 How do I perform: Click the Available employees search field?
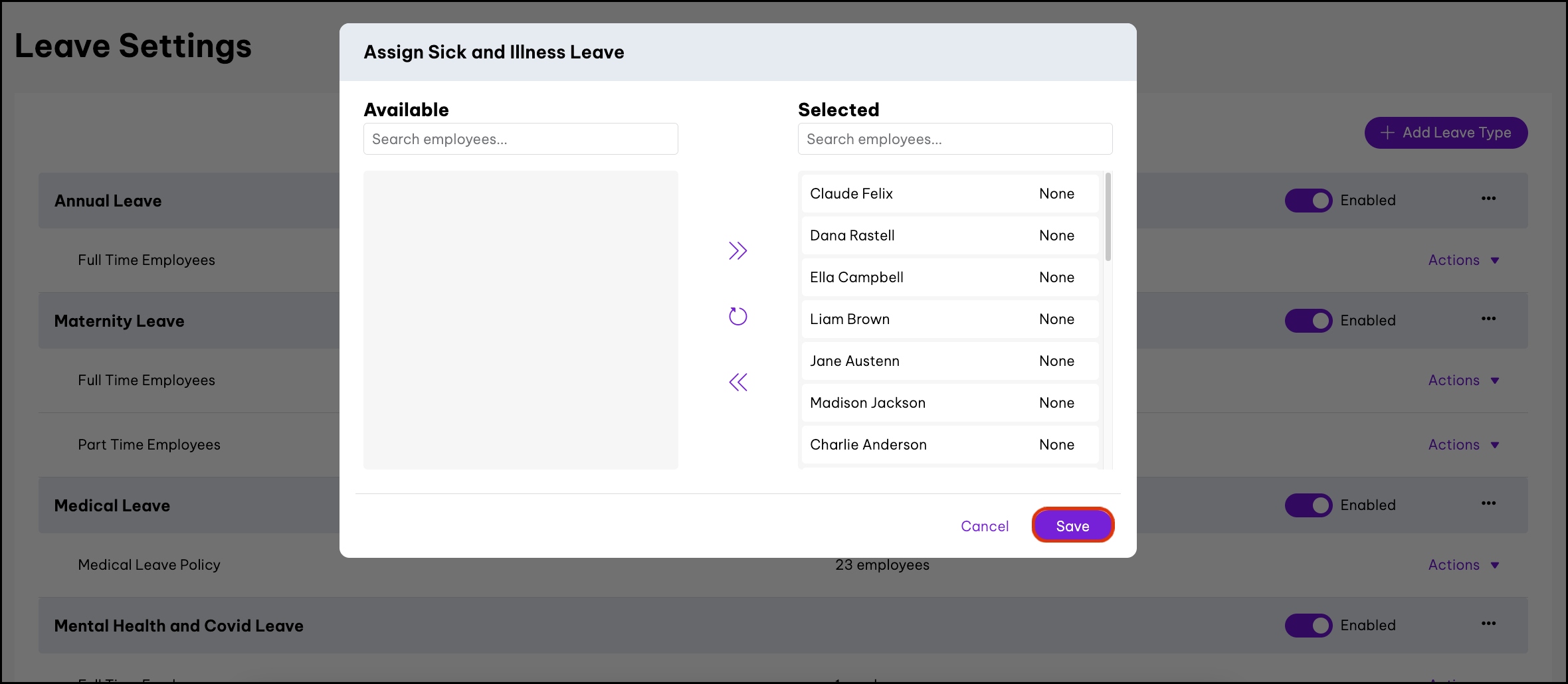[520, 139]
